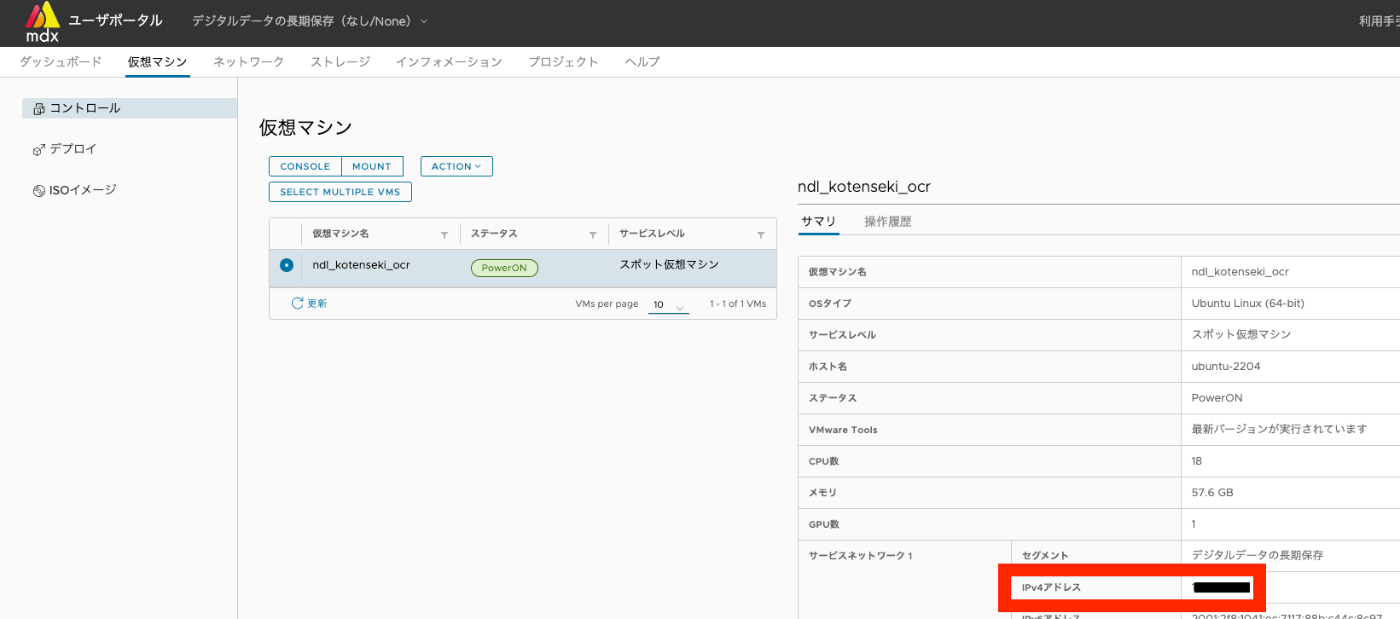Go to the 仮想マシン tab
The width and height of the screenshot is (1400, 619).
click(x=157, y=62)
